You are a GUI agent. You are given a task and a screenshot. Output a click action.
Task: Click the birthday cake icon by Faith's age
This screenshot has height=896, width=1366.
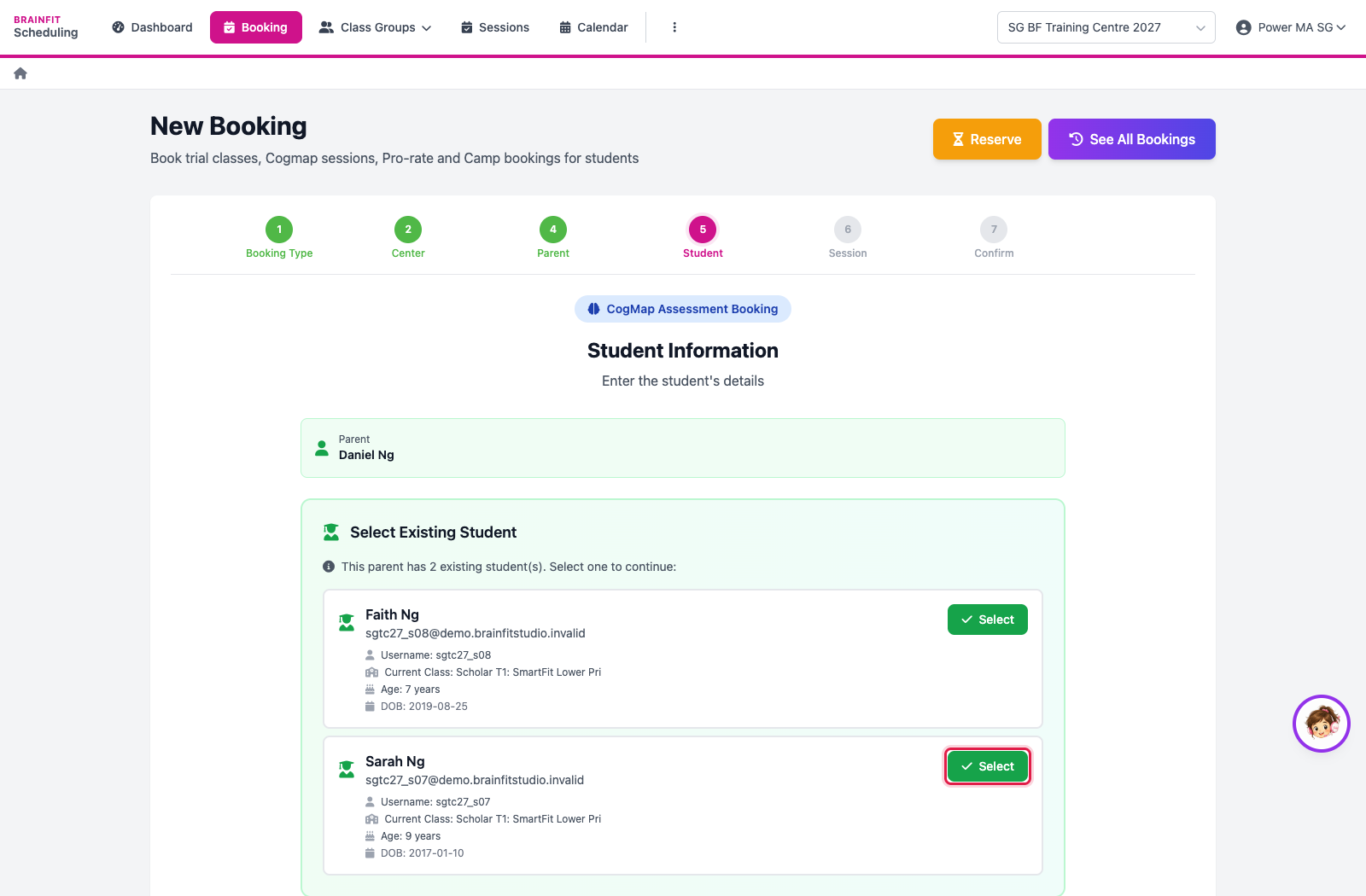point(370,689)
